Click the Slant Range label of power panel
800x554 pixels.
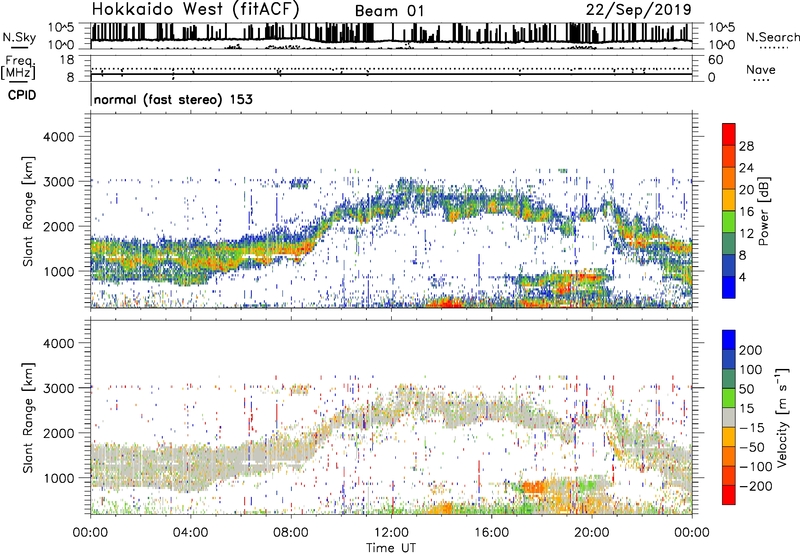coord(28,211)
